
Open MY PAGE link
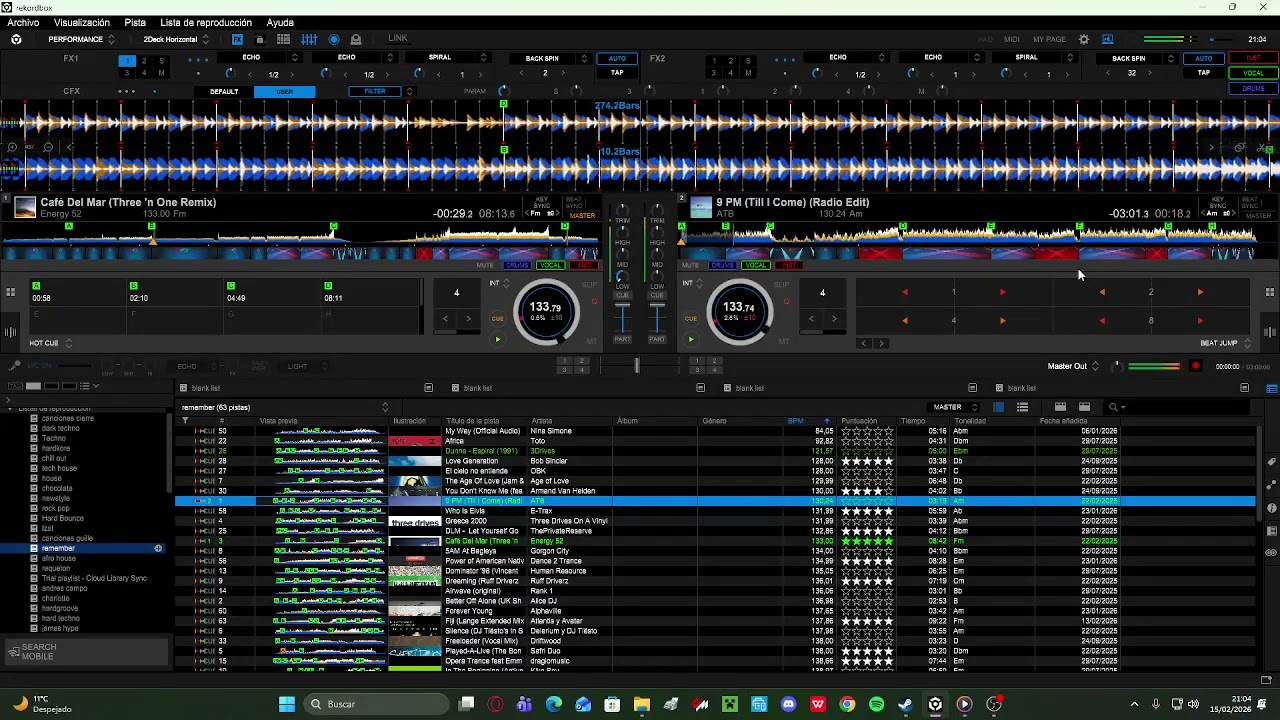click(1049, 39)
